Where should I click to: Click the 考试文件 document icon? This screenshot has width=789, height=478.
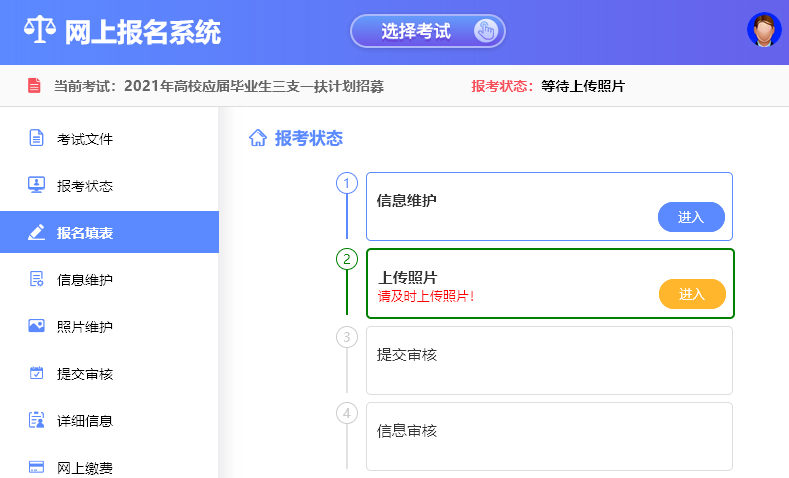click(x=36, y=138)
